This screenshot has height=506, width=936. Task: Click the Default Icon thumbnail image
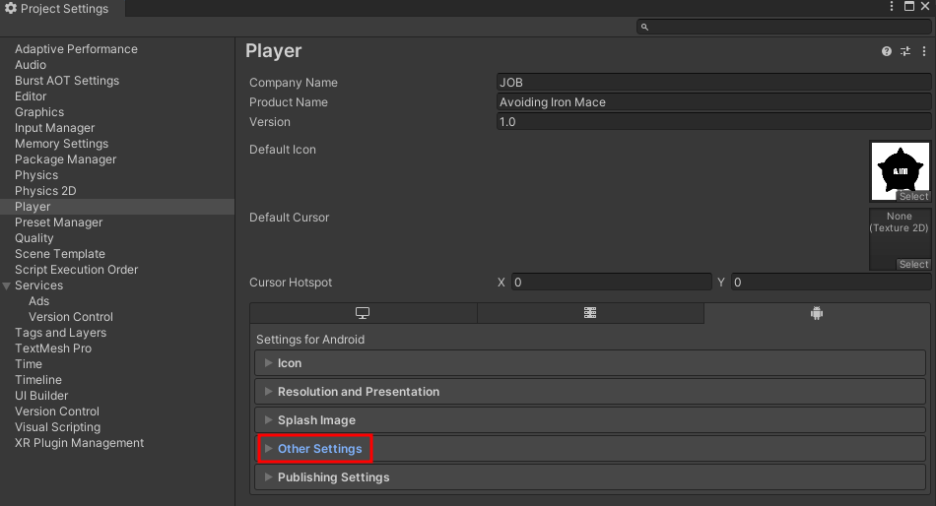tap(900, 171)
